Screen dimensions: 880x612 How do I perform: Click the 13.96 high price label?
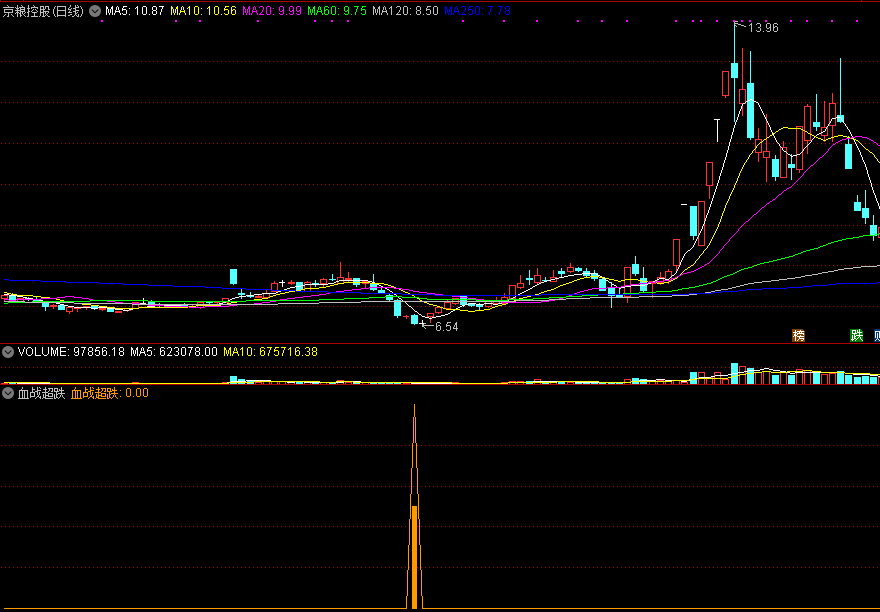pyautogui.click(x=763, y=28)
